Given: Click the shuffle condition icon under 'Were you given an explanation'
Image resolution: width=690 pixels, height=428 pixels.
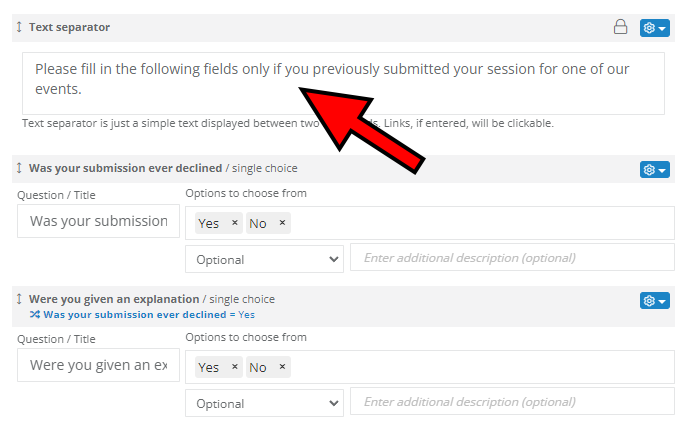Looking at the screenshot, I should 34,314.
